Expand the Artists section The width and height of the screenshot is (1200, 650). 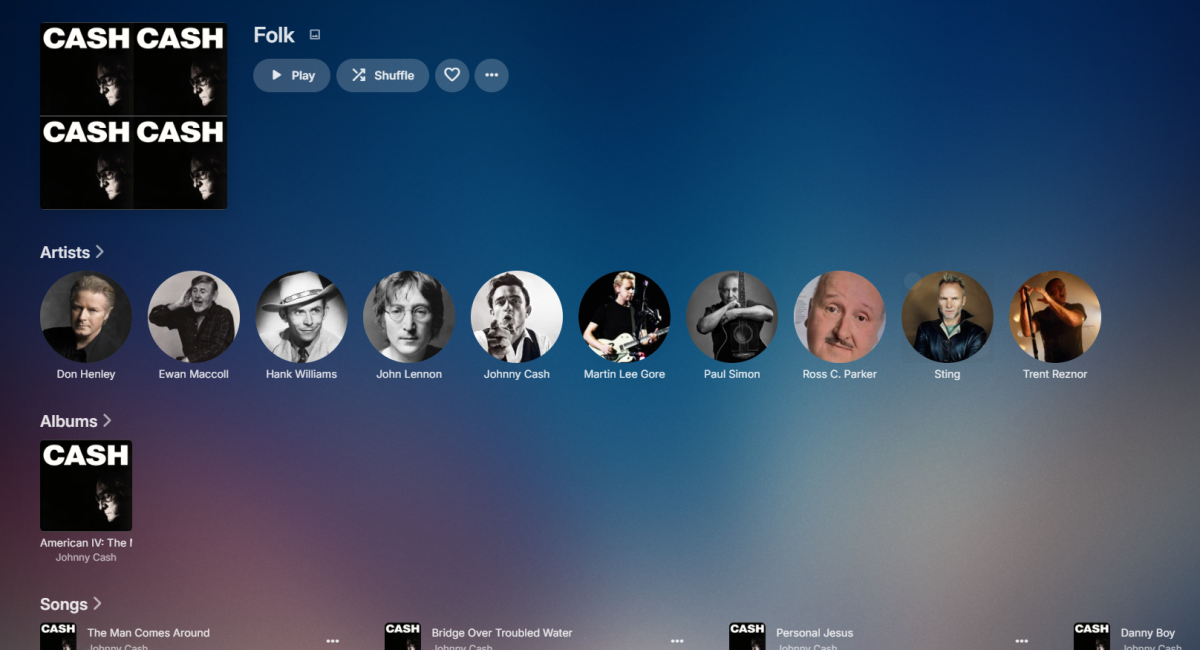pyautogui.click(x=72, y=252)
